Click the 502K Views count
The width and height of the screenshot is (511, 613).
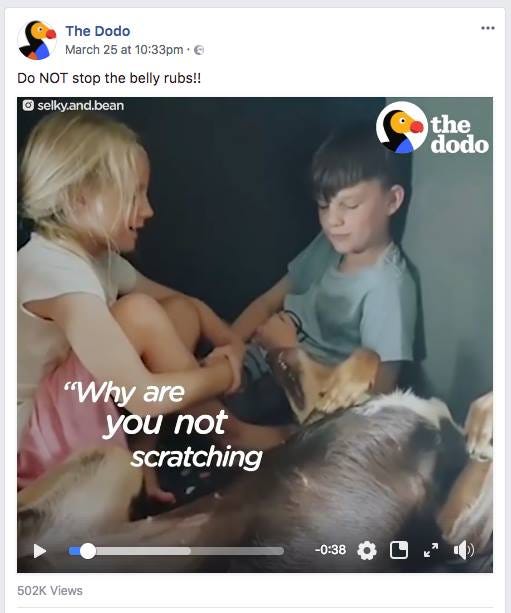(x=50, y=590)
